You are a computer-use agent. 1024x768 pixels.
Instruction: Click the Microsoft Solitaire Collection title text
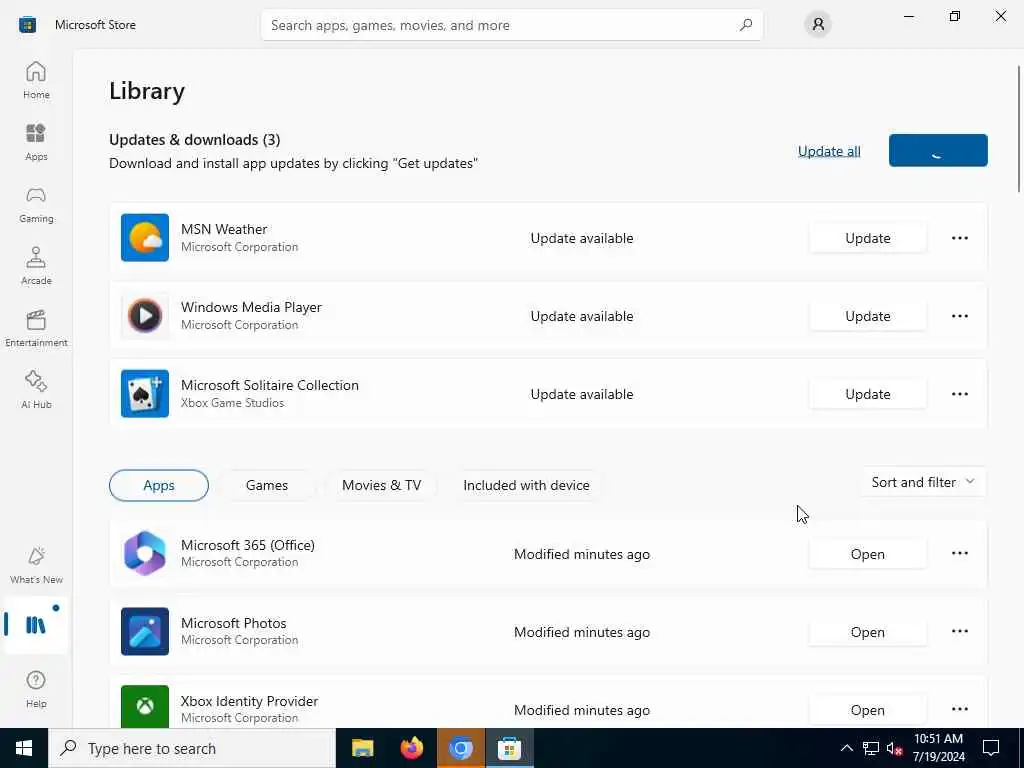point(270,385)
